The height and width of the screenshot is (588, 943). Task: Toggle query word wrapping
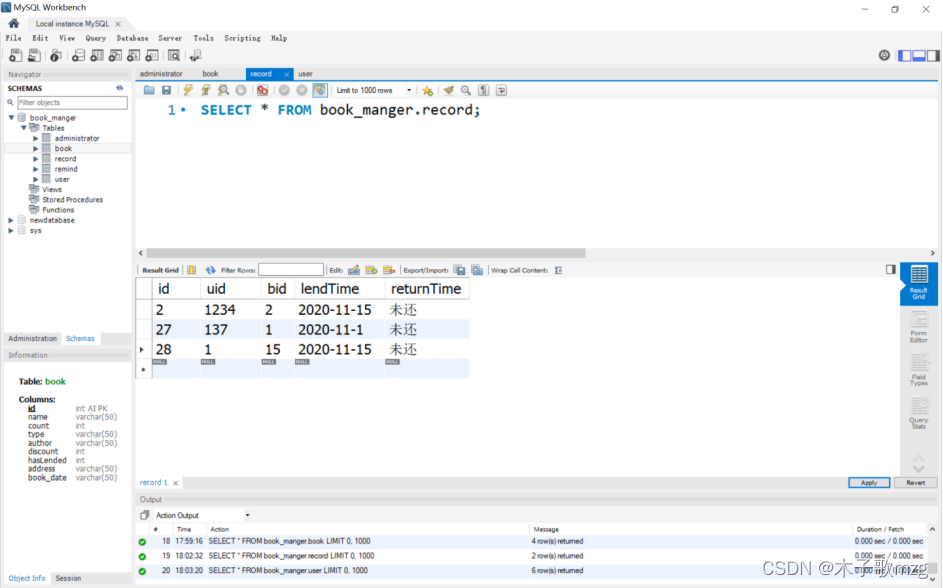click(501, 90)
